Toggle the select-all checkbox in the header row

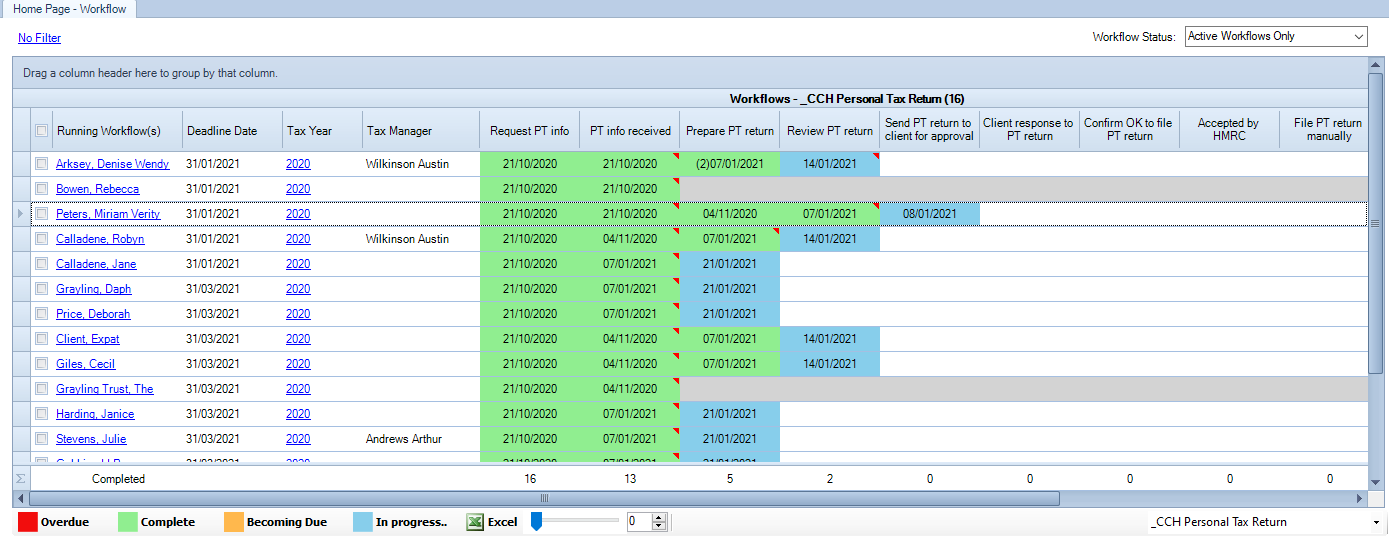[x=41, y=131]
